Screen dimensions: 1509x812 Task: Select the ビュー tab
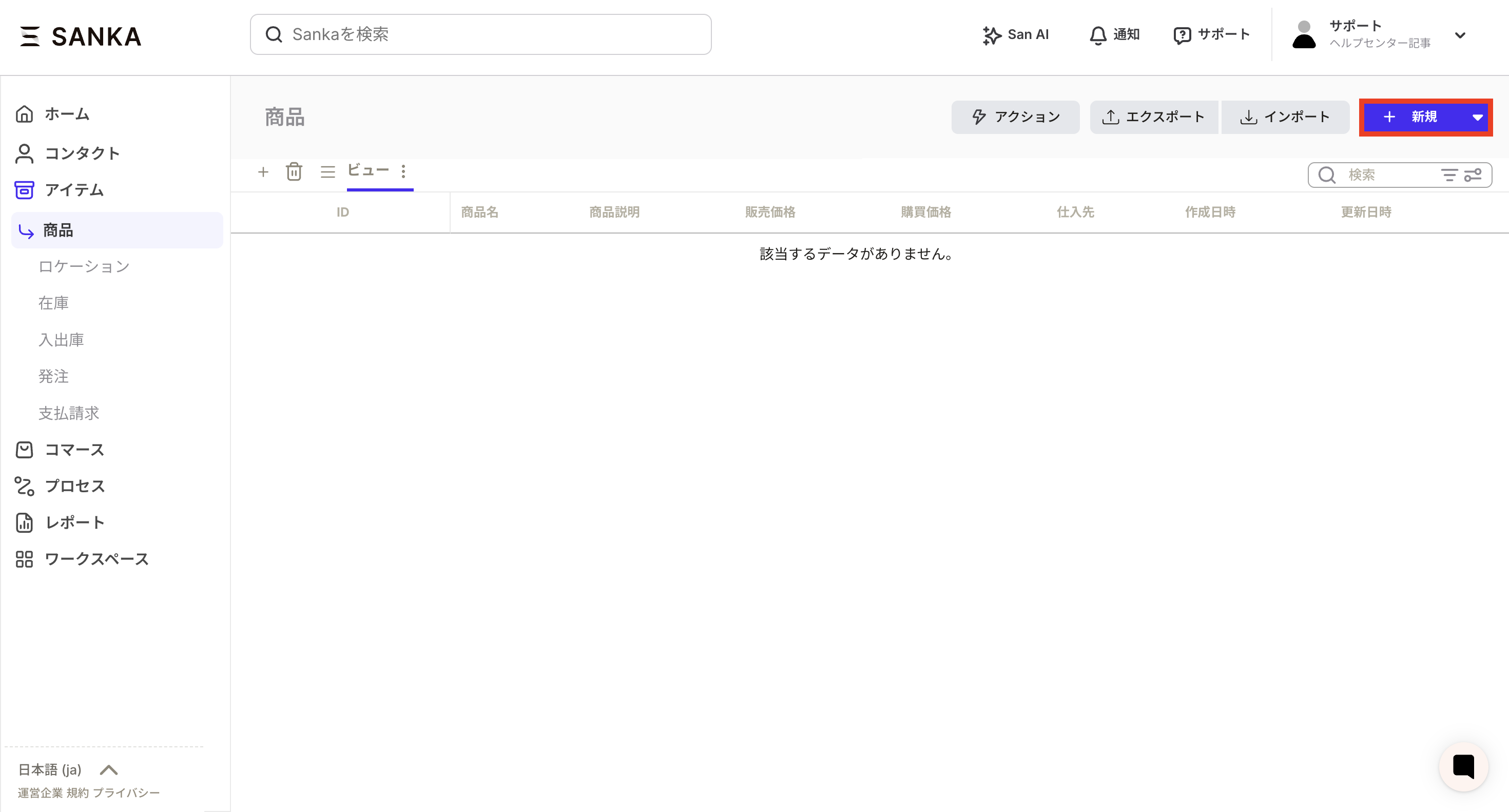368,170
